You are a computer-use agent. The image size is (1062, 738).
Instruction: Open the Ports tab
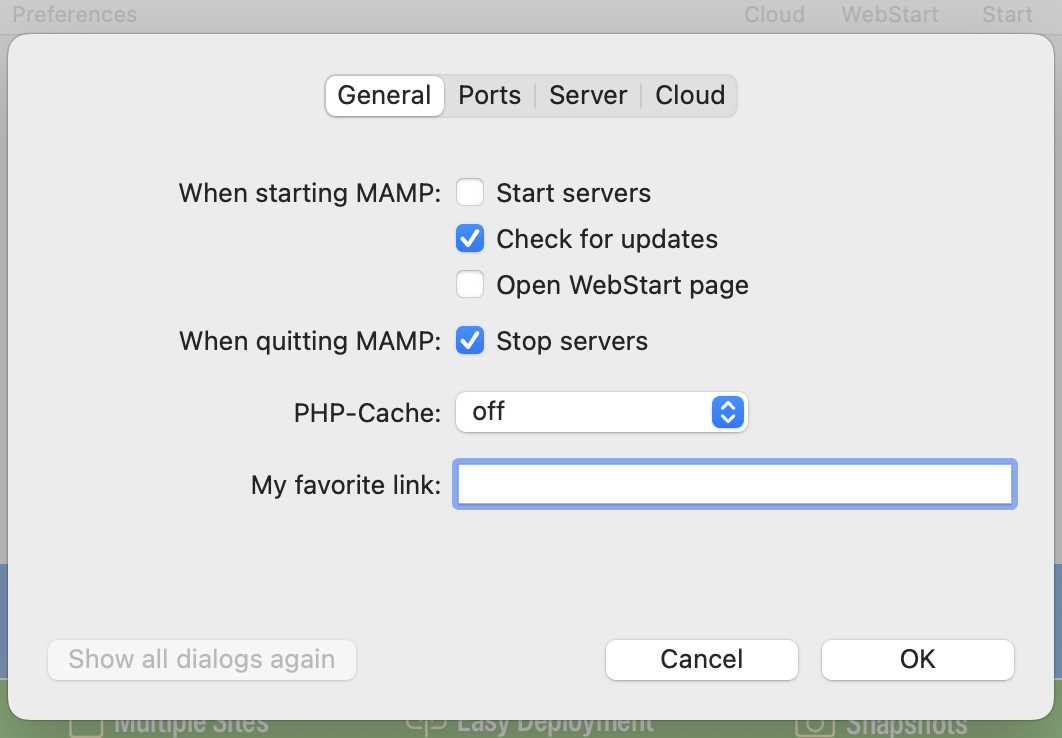(490, 95)
